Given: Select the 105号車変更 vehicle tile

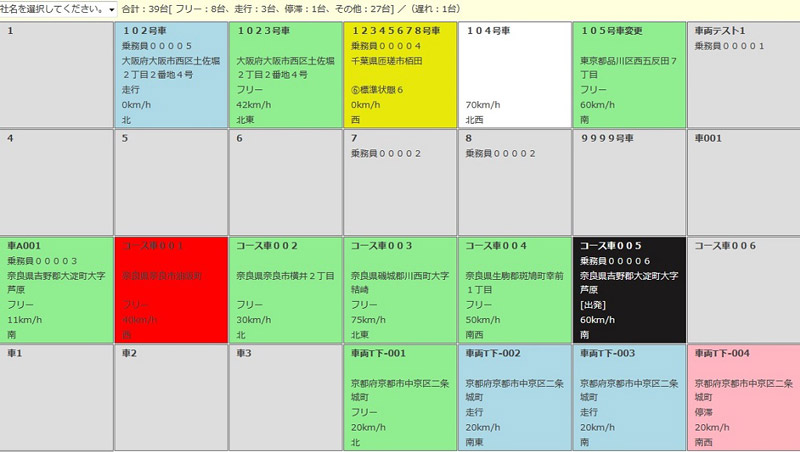Looking at the screenshot, I should point(630,75).
